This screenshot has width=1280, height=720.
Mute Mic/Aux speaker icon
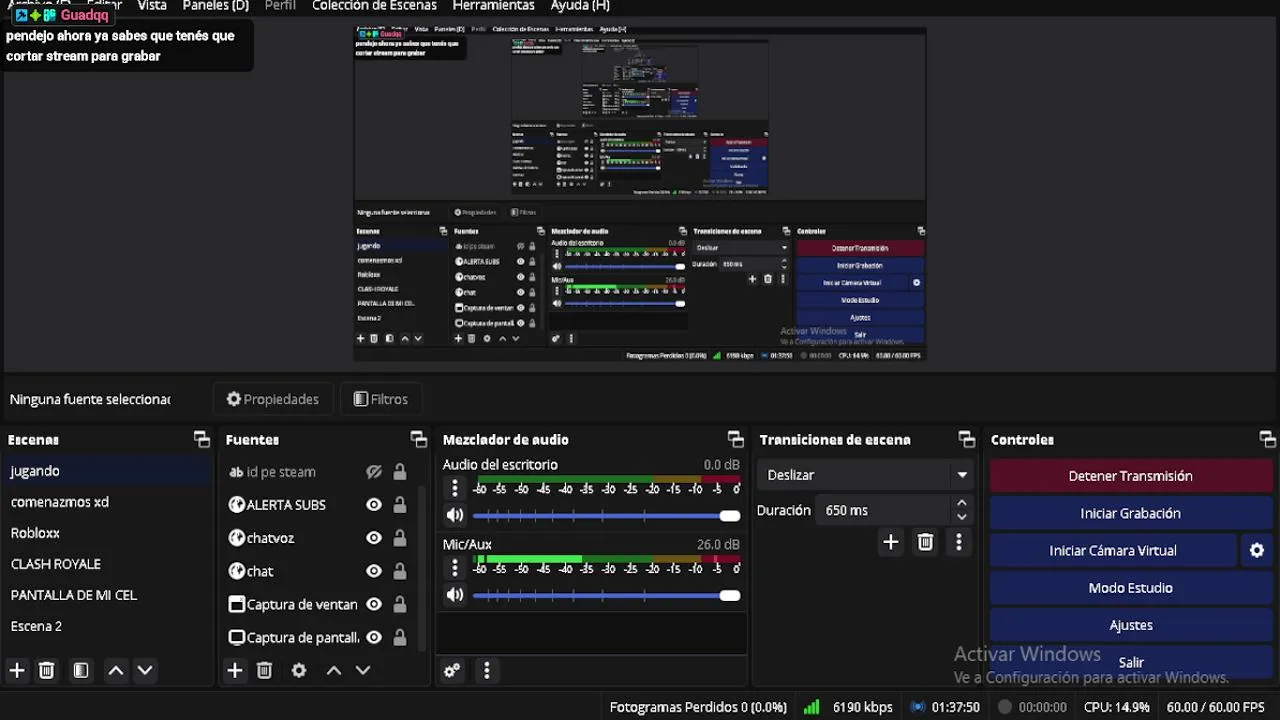(455, 595)
